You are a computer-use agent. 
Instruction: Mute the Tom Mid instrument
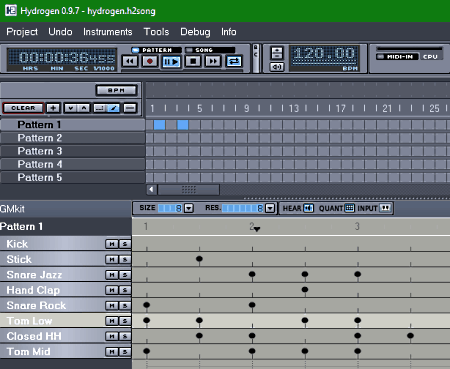click(112, 351)
